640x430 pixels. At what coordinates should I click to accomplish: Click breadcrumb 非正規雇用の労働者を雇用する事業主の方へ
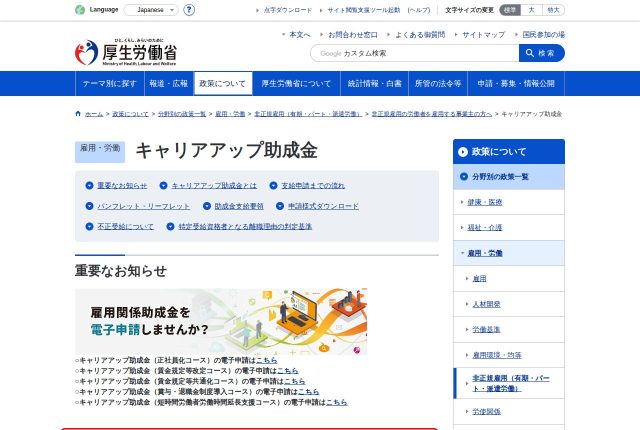point(431,114)
